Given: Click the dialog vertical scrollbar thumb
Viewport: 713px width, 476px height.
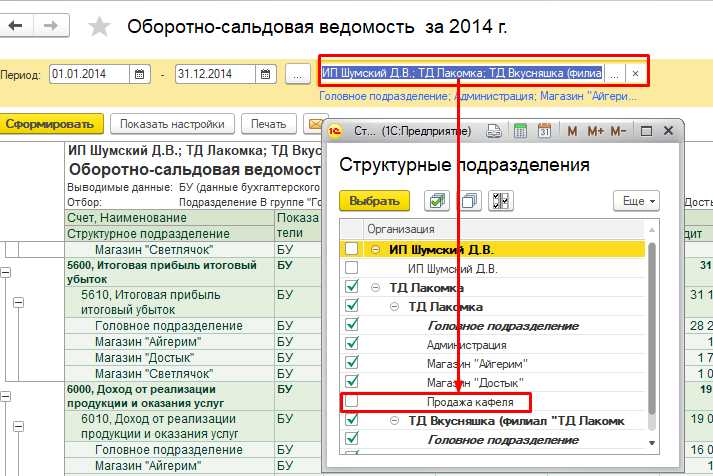Looking at the screenshot, I should (x=652, y=328).
